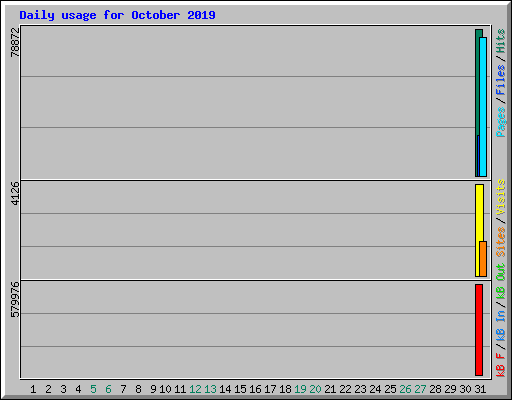
Task: Click the yellow 'Visits' legend label
Action: (501, 197)
